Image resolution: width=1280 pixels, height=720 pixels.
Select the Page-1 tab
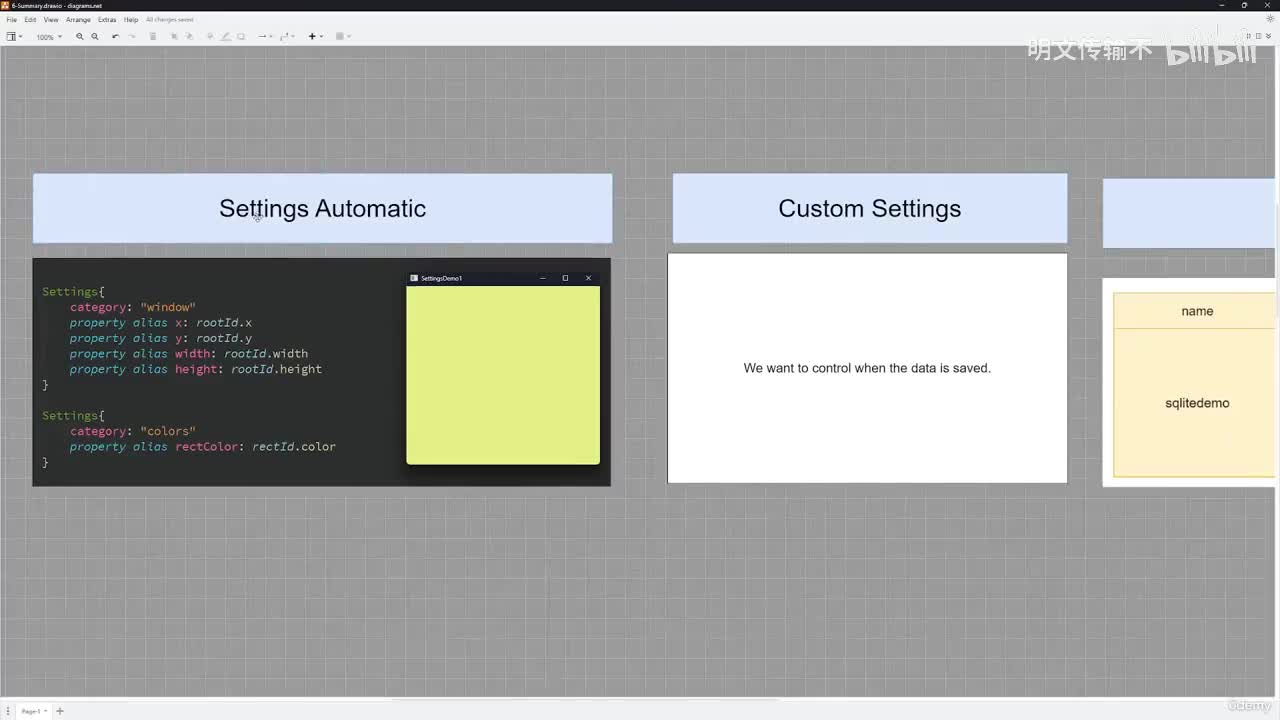[x=32, y=711]
